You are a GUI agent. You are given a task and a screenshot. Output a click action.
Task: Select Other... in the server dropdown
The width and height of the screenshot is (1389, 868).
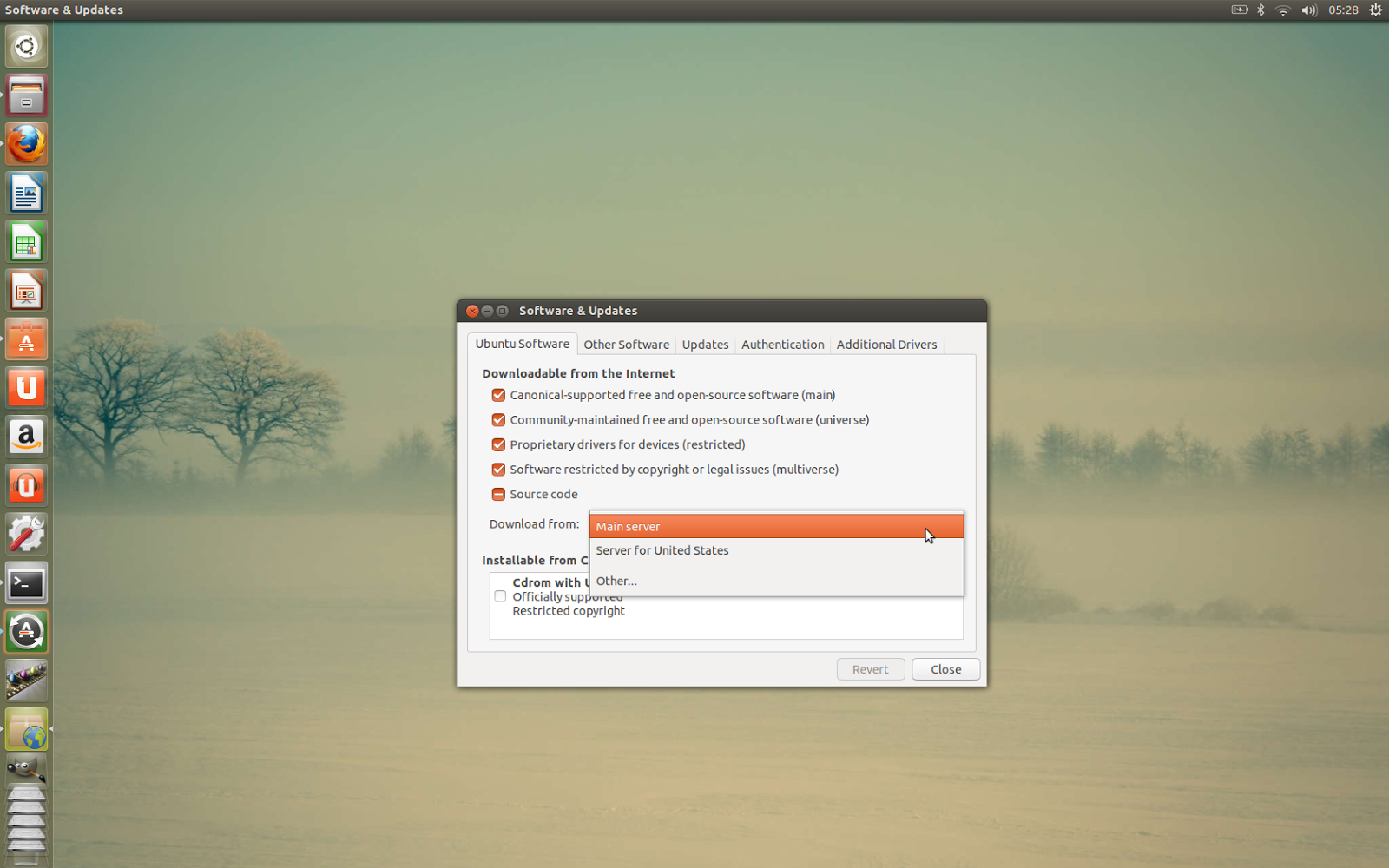(616, 581)
